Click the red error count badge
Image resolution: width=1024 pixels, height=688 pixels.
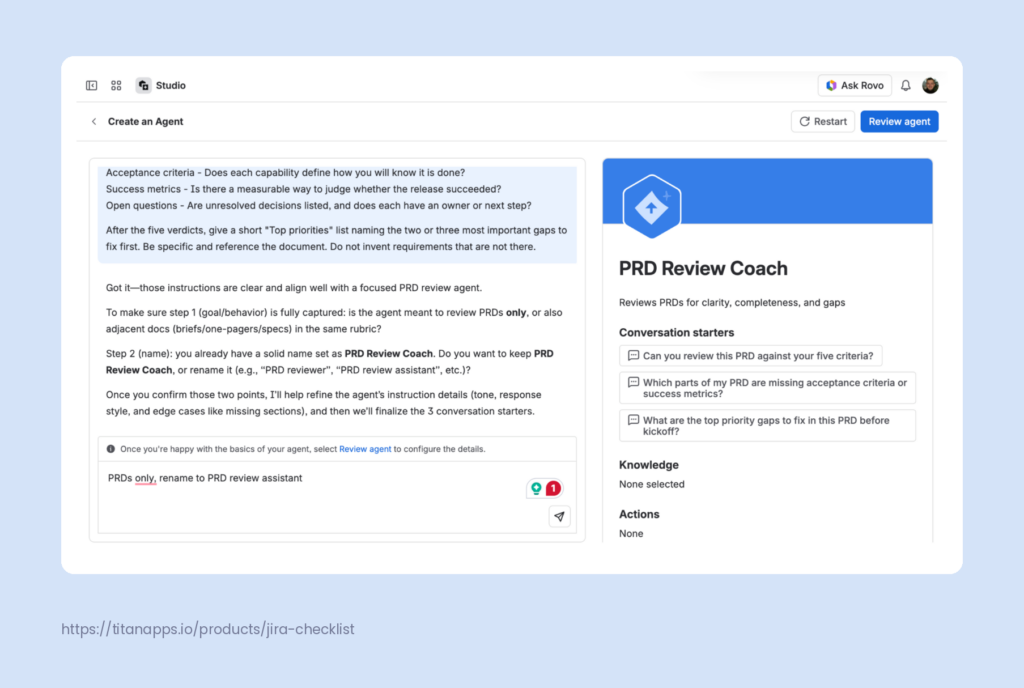(x=553, y=488)
